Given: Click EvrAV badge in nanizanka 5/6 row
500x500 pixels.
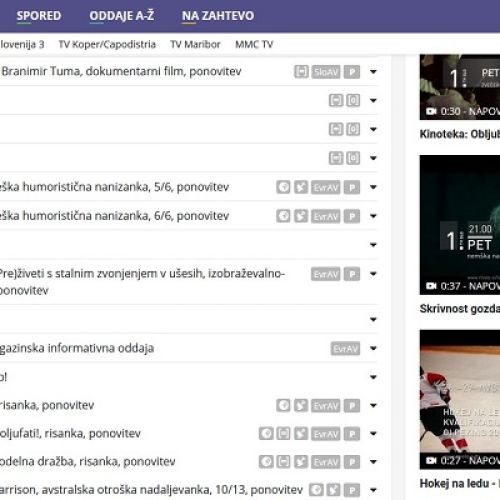Looking at the screenshot, I should point(326,187).
